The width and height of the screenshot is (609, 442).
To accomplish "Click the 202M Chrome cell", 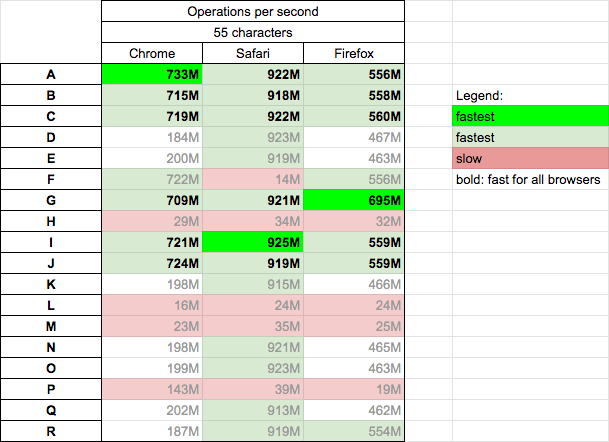I will (x=152, y=410).
